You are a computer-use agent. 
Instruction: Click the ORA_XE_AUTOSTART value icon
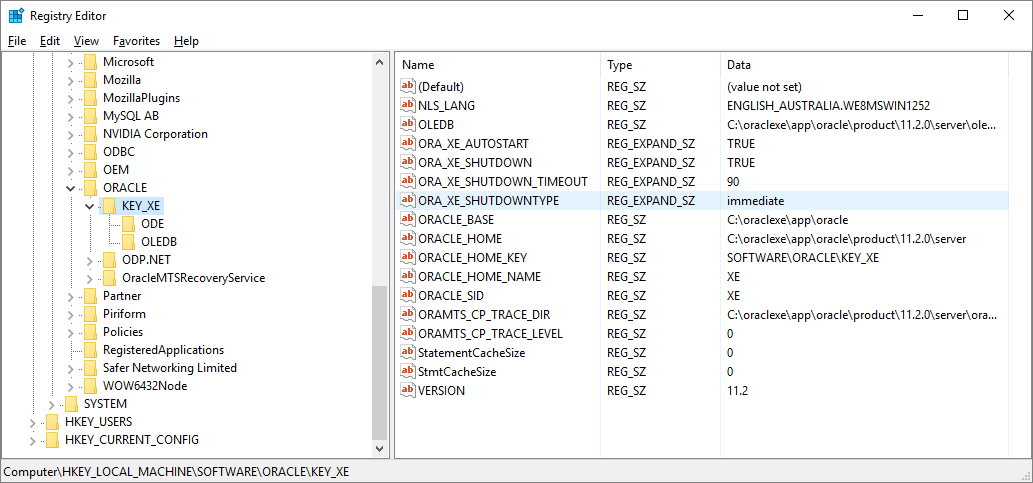coord(407,143)
